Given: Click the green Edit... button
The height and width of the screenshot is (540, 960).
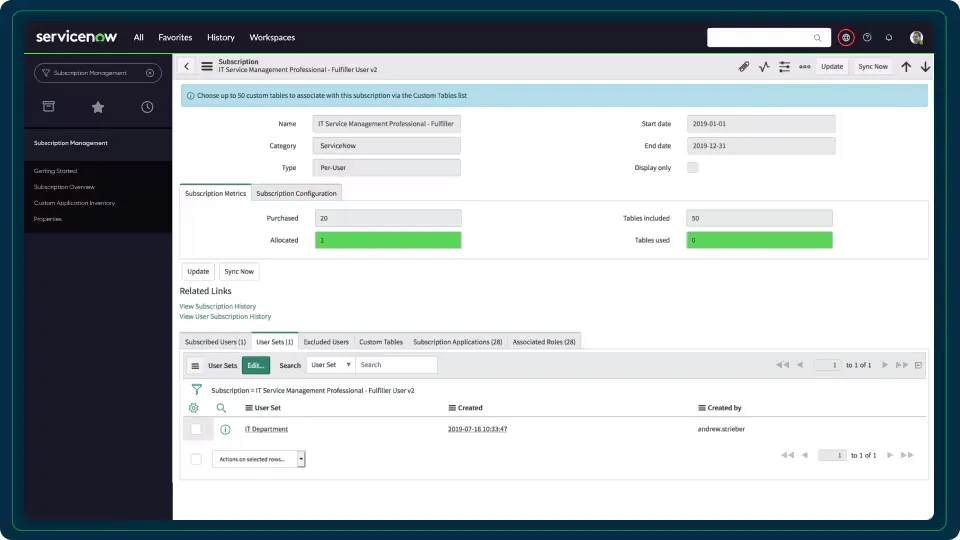Looking at the screenshot, I should 255,365.
